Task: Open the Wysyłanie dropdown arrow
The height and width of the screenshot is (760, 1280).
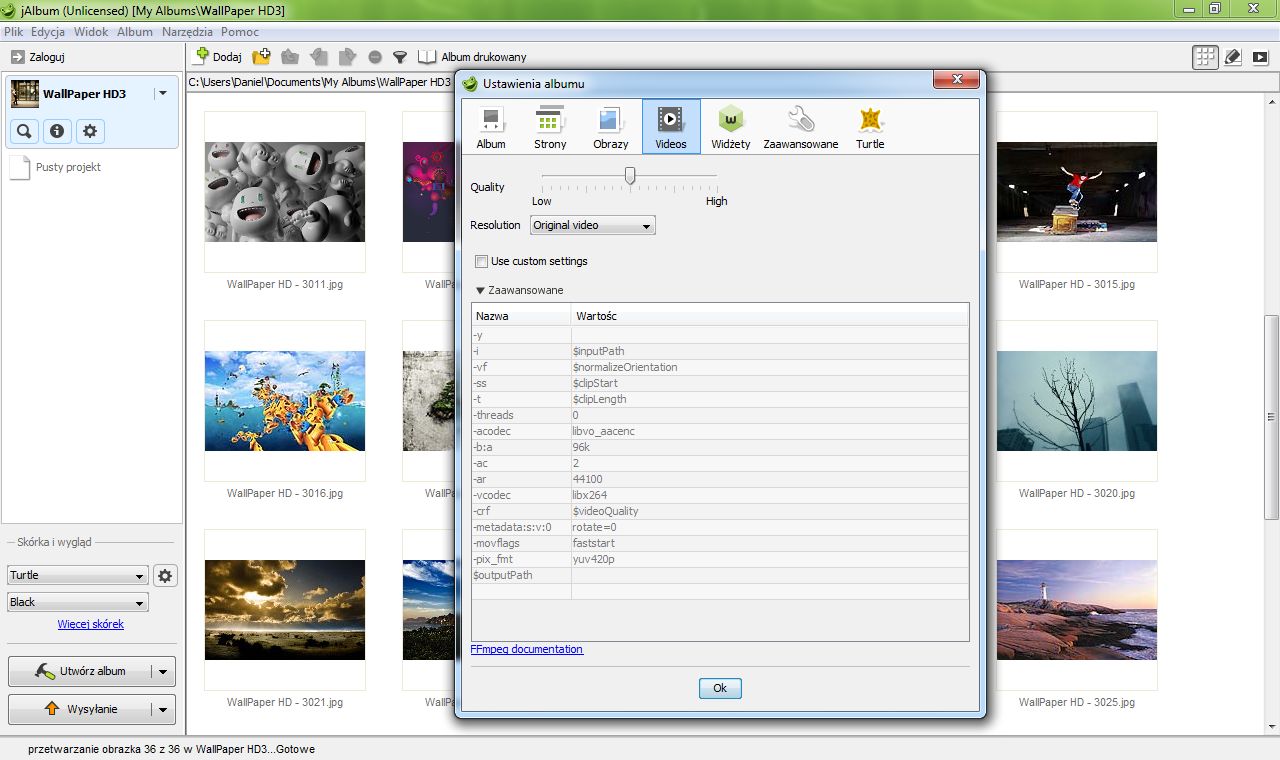Action: [x=164, y=710]
